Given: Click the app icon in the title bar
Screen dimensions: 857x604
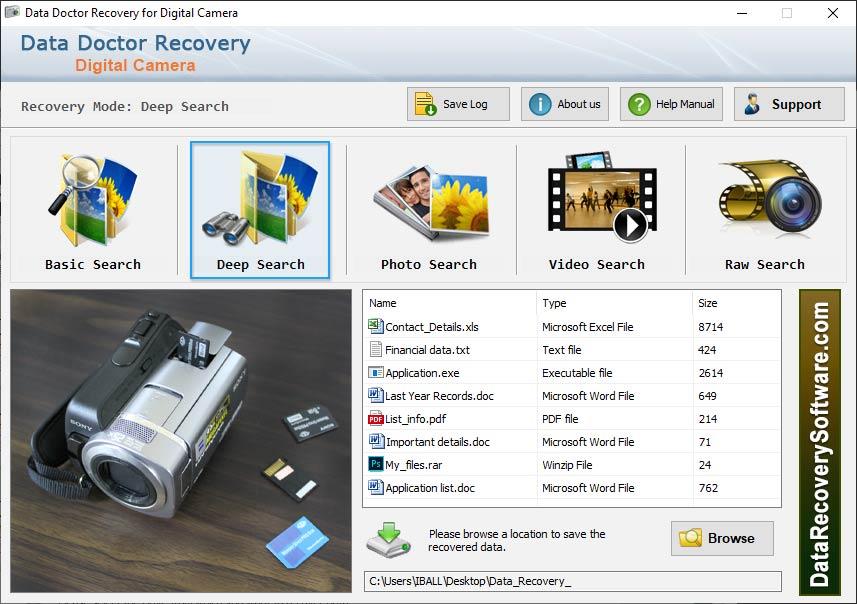Looking at the screenshot, I should tap(12, 12).
